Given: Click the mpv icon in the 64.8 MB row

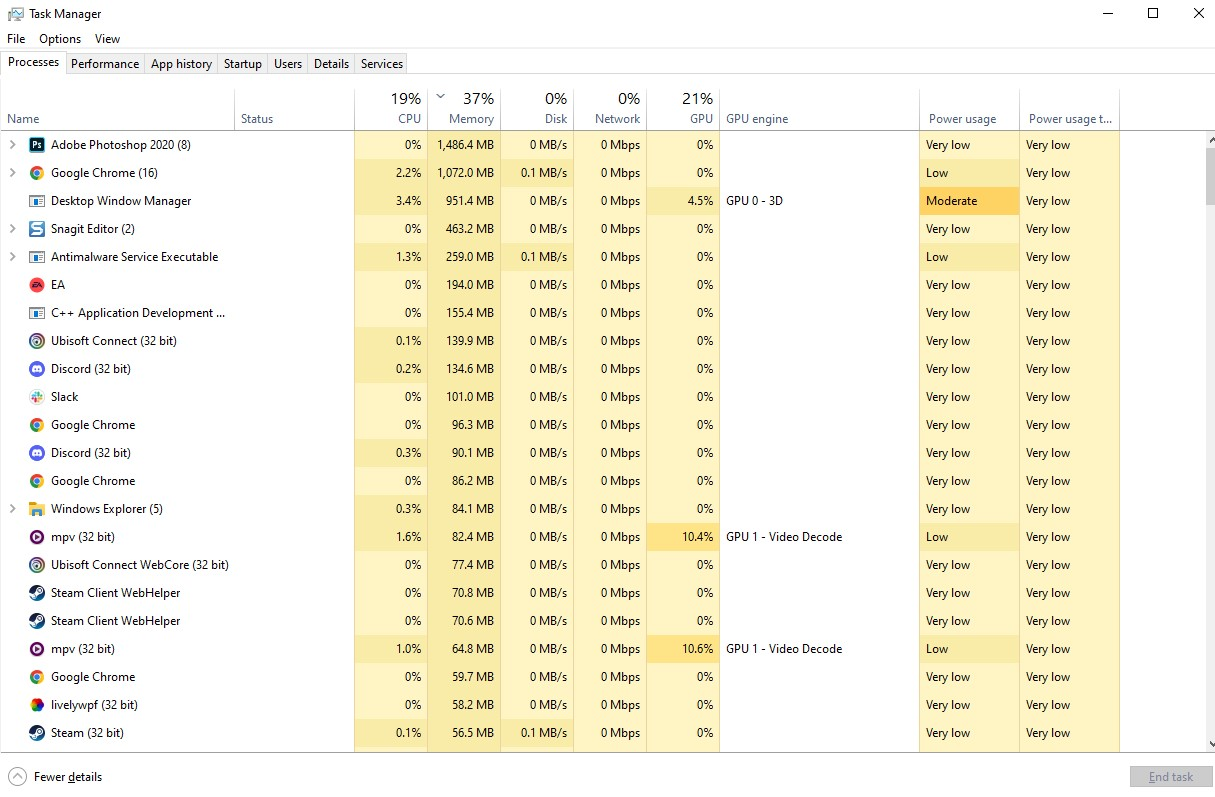Looking at the screenshot, I should [x=37, y=649].
